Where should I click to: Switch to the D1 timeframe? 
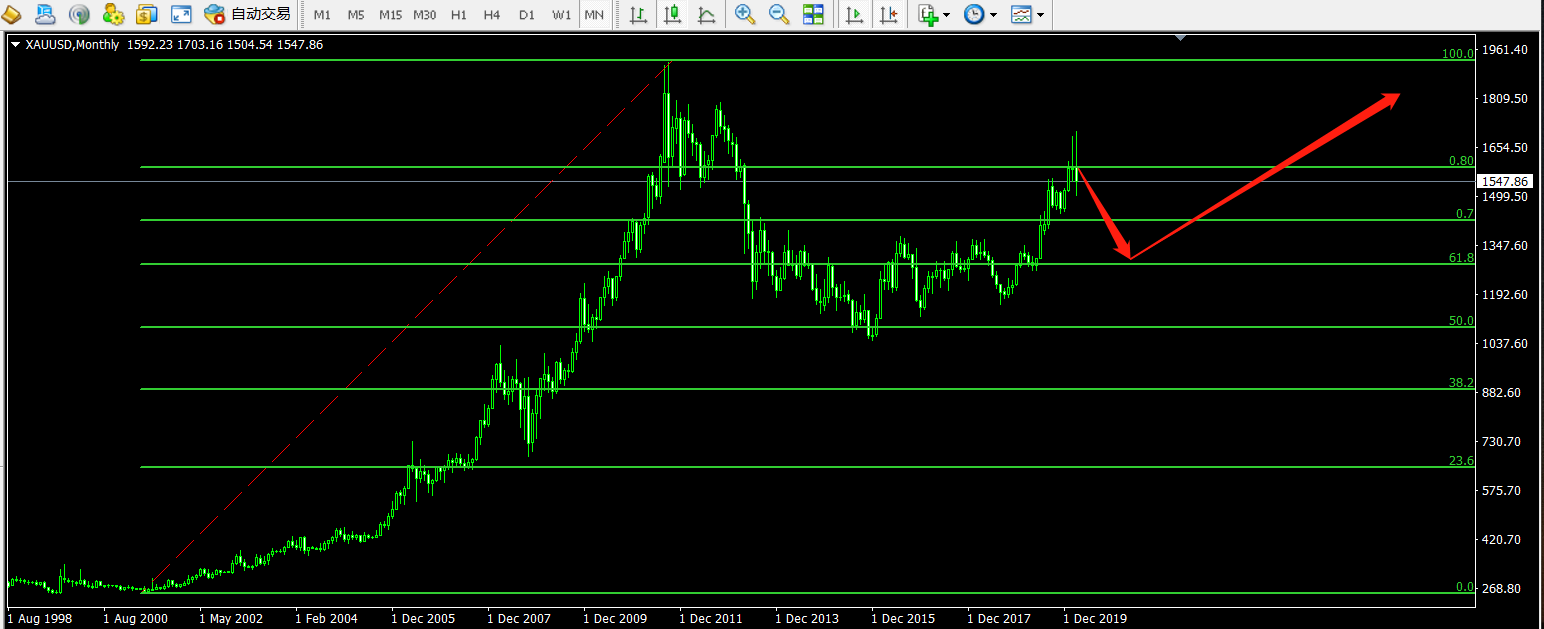pyautogui.click(x=527, y=15)
